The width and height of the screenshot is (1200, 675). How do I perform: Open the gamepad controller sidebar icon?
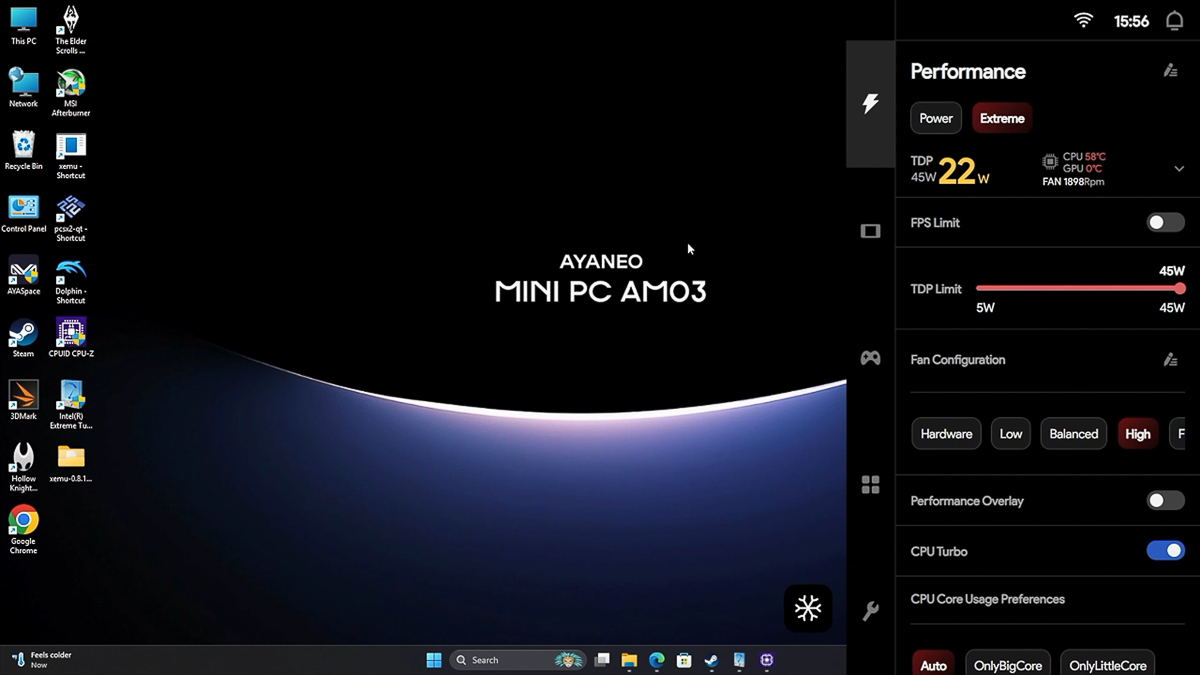point(870,358)
